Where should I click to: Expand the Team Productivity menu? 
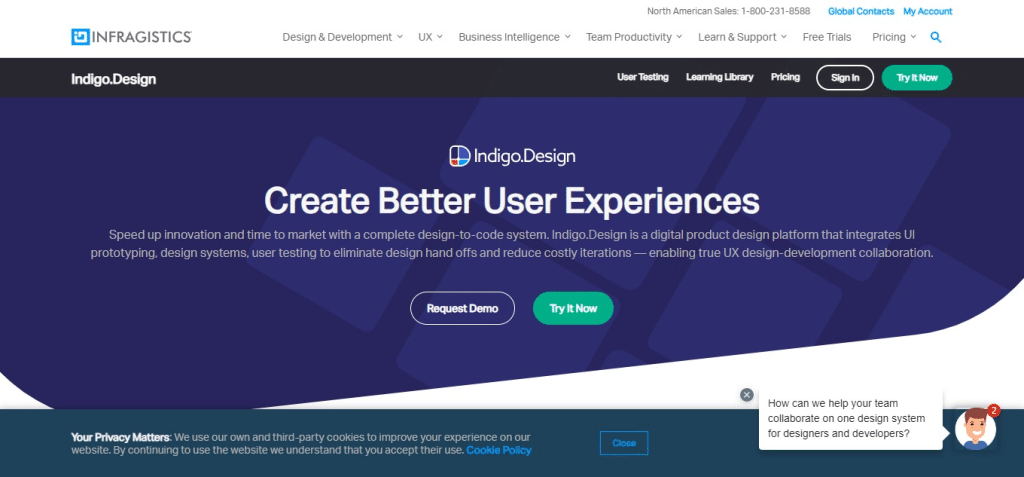(634, 37)
